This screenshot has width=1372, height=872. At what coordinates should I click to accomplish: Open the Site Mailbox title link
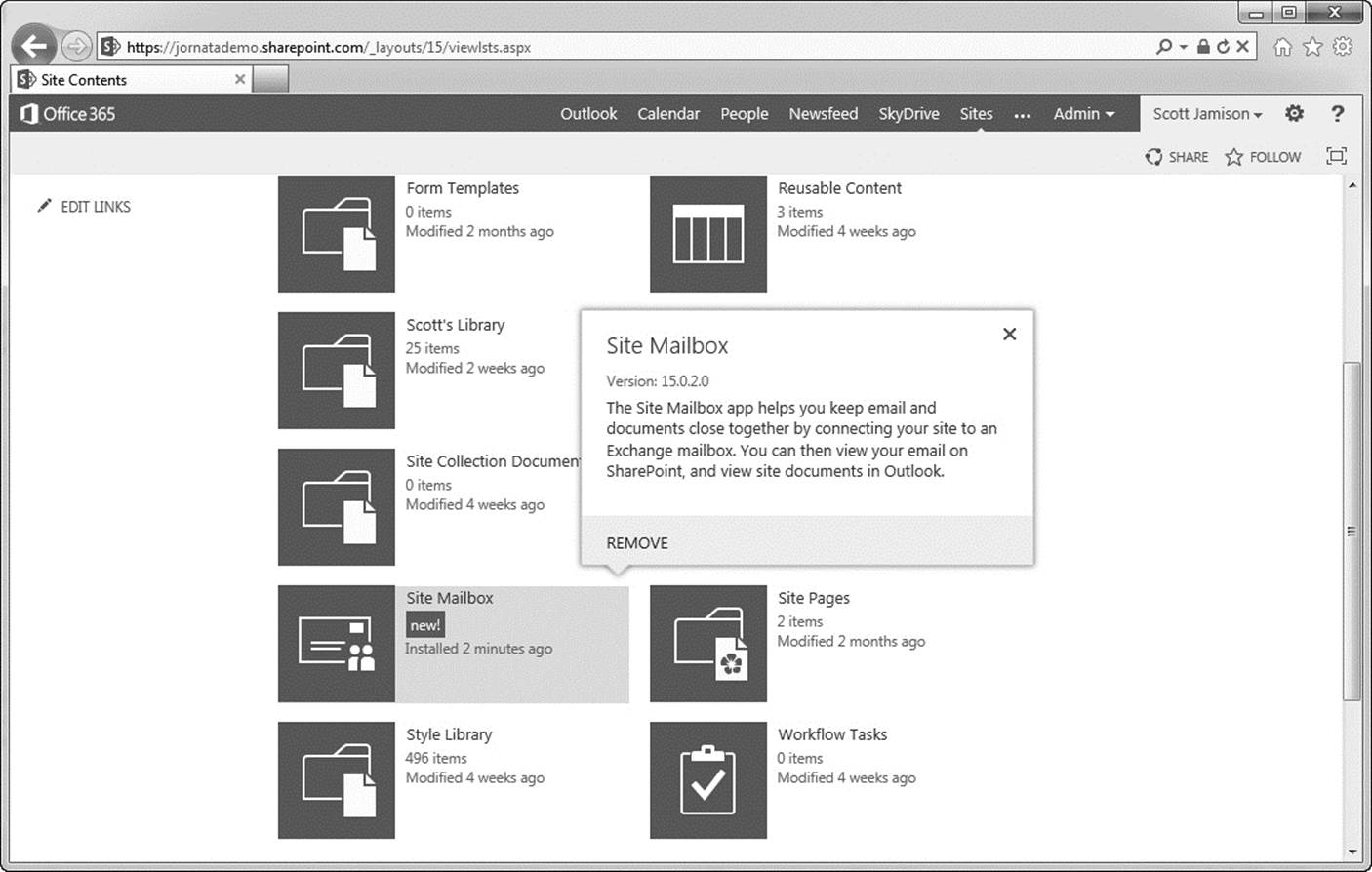(x=450, y=598)
